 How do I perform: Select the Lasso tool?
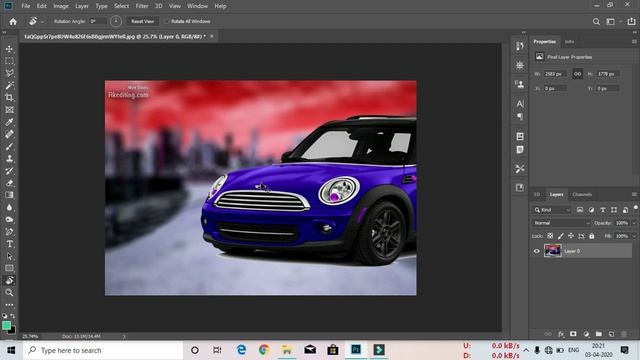coord(9,73)
